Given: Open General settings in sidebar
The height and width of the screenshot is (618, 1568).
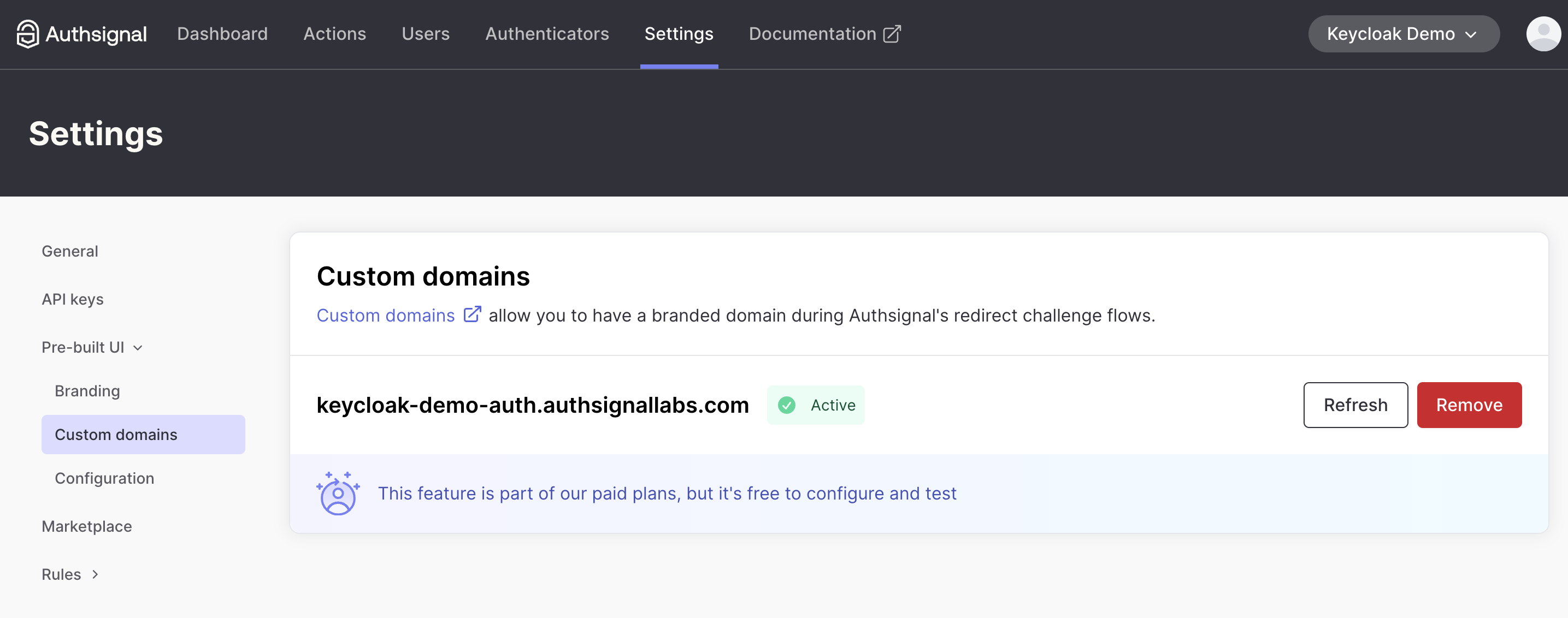Looking at the screenshot, I should pos(70,251).
